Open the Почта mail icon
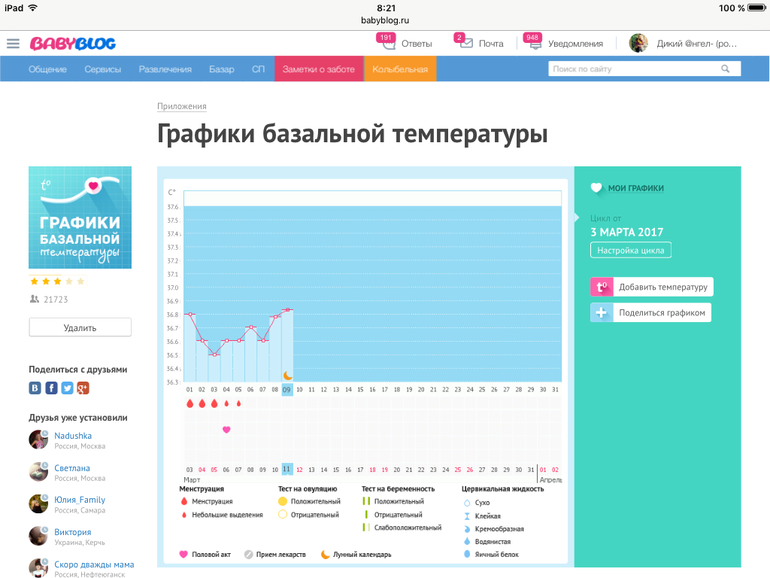The image size is (770, 578). point(465,43)
